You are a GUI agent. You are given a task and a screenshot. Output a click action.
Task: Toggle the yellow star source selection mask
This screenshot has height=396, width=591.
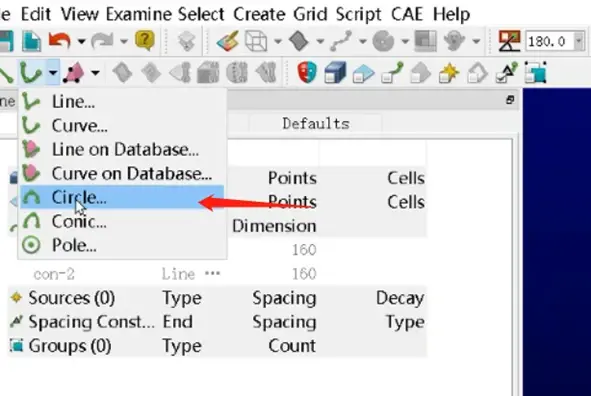[449, 72]
